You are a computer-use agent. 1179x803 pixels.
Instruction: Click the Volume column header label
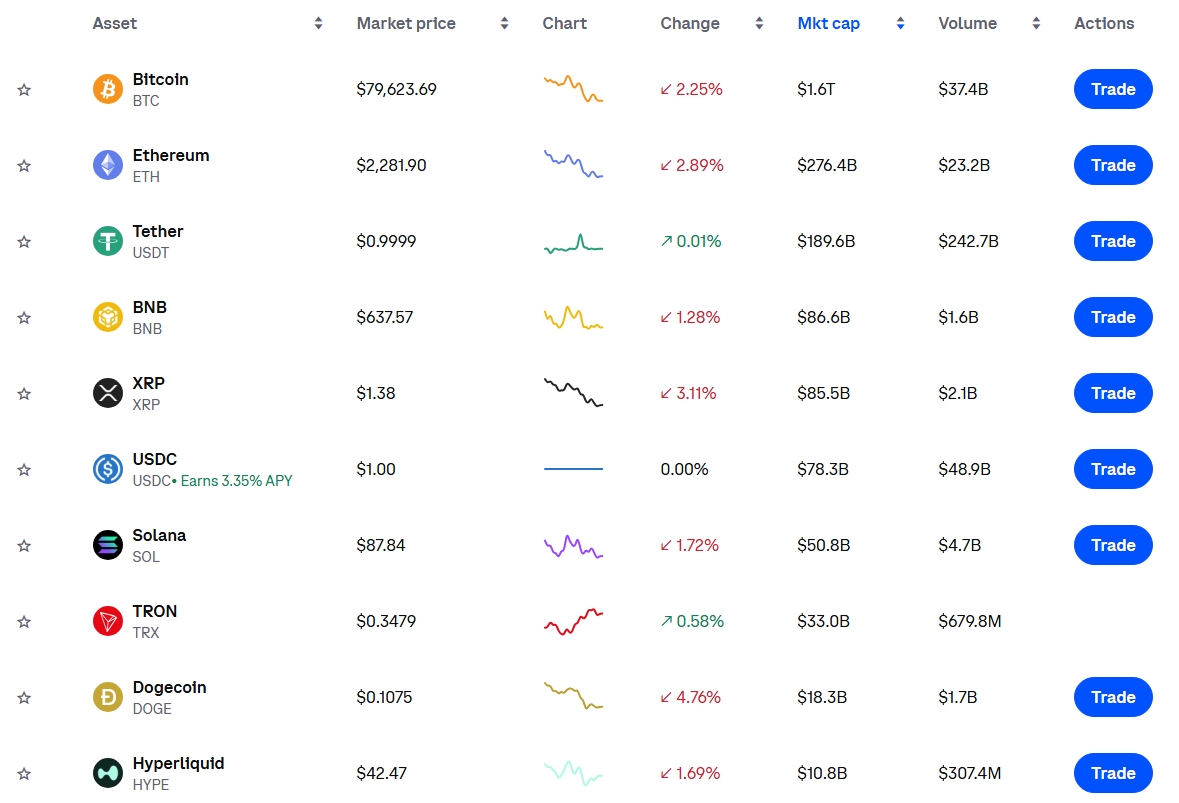968,23
